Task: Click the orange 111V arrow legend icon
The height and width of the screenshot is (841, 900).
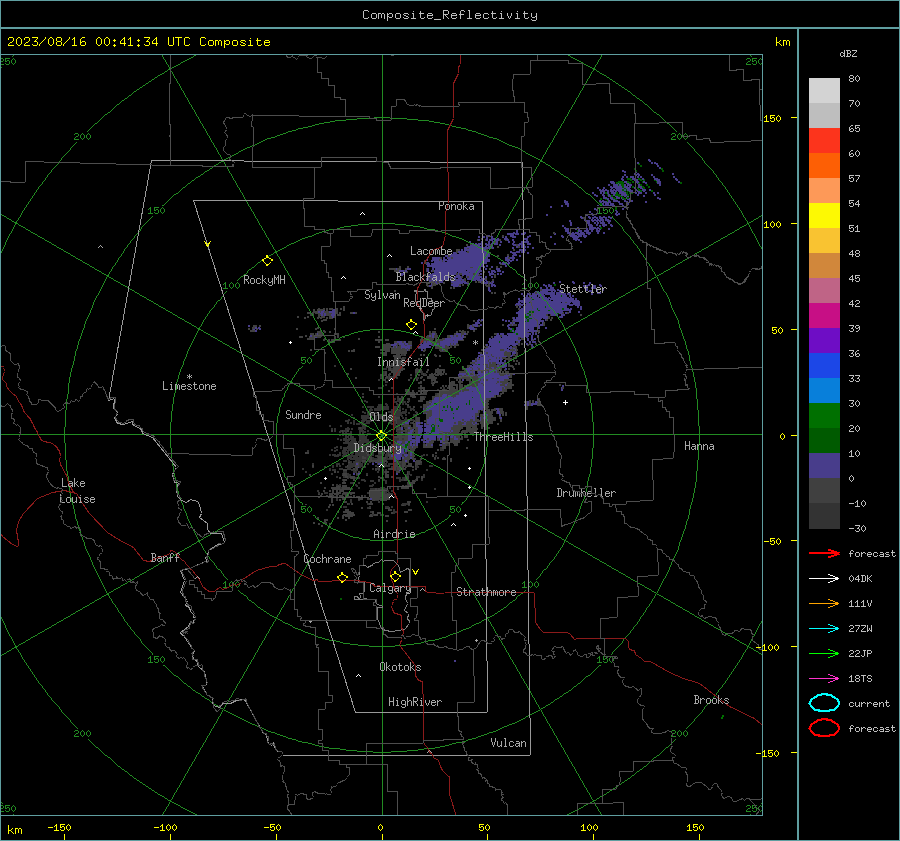Action: (824, 603)
